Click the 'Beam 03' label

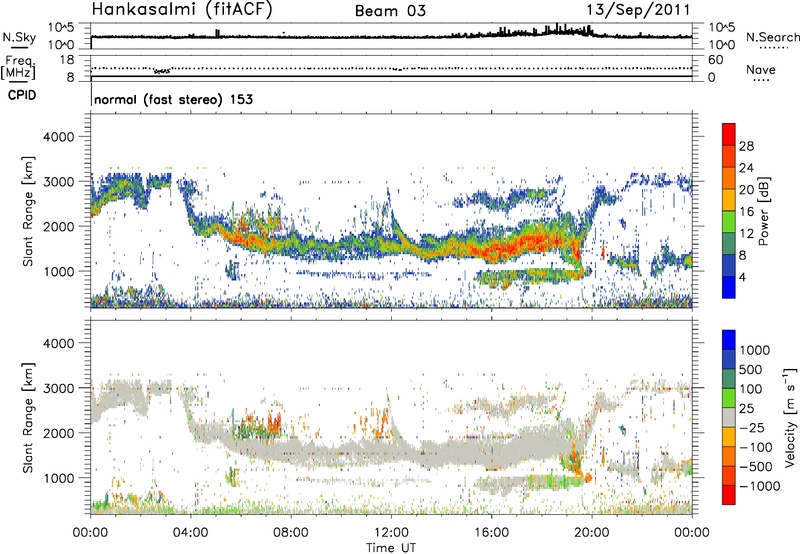390,11
